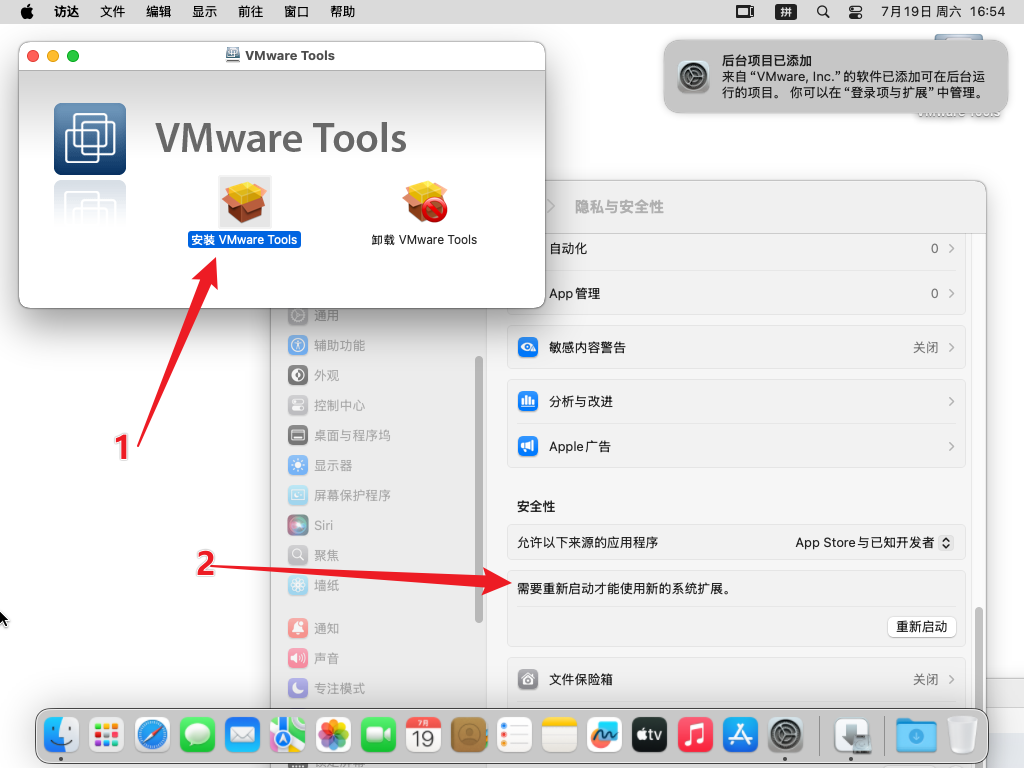Open Spotlight search in the menu bar
The width and height of the screenshot is (1024, 768).
tap(823, 12)
